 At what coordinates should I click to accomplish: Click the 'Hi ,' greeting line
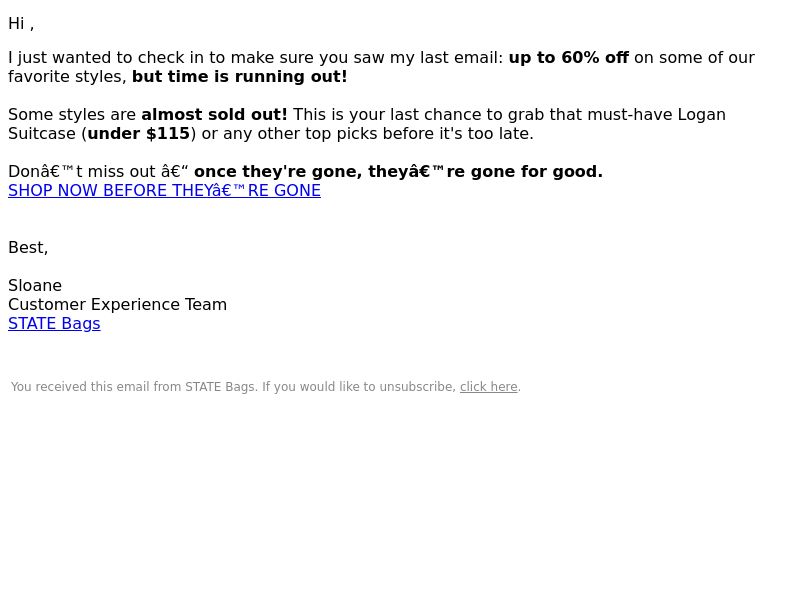pos(21,23)
